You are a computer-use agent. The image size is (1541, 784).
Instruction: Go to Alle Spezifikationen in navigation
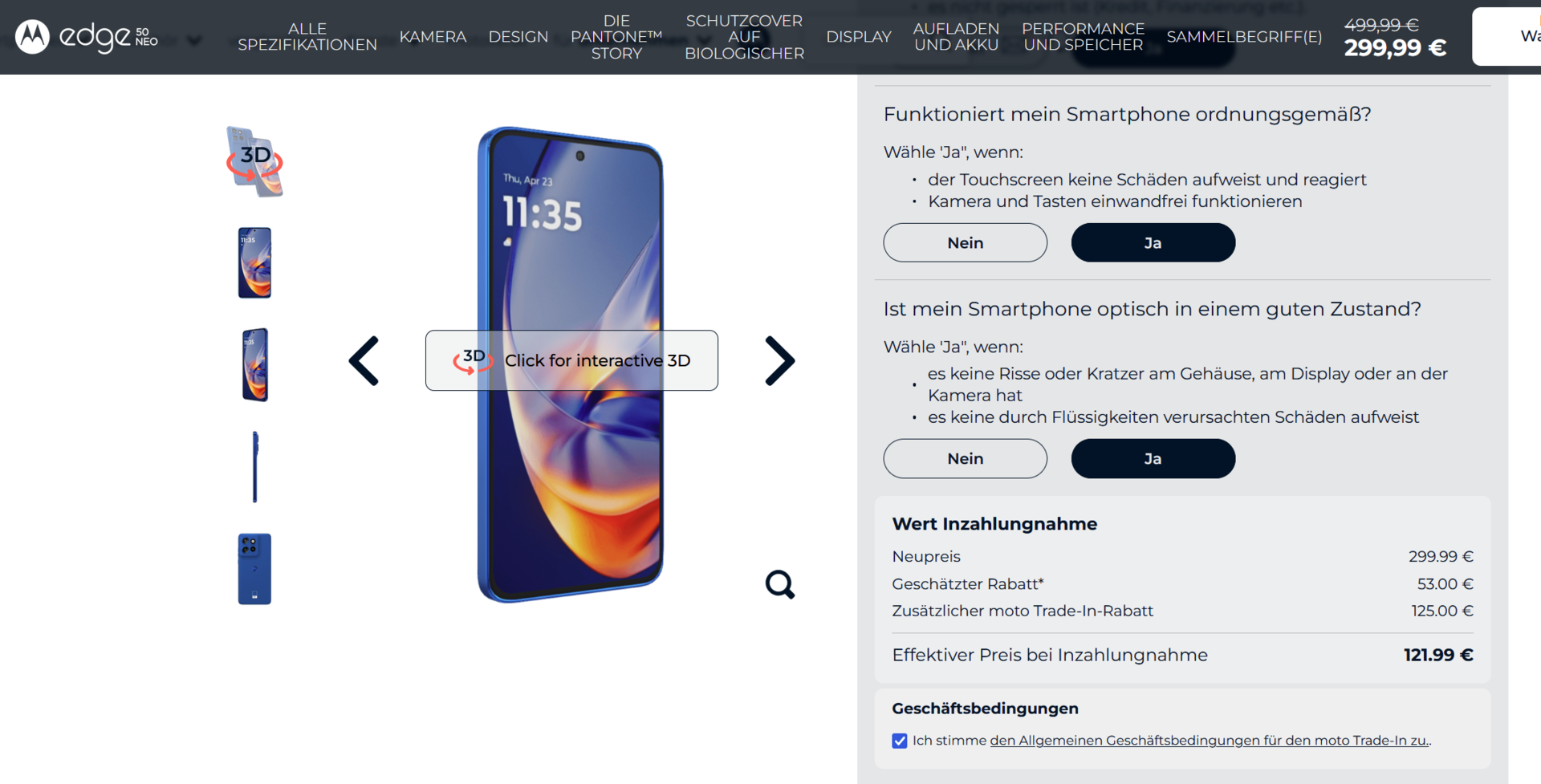(307, 37)
